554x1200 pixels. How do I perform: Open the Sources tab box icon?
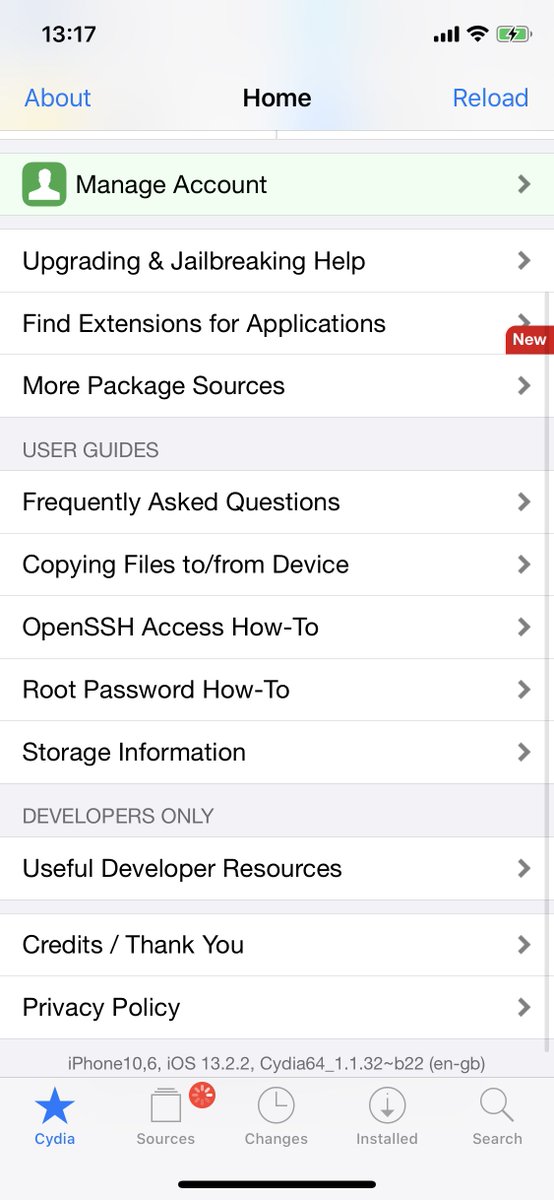click(165, 1105)
